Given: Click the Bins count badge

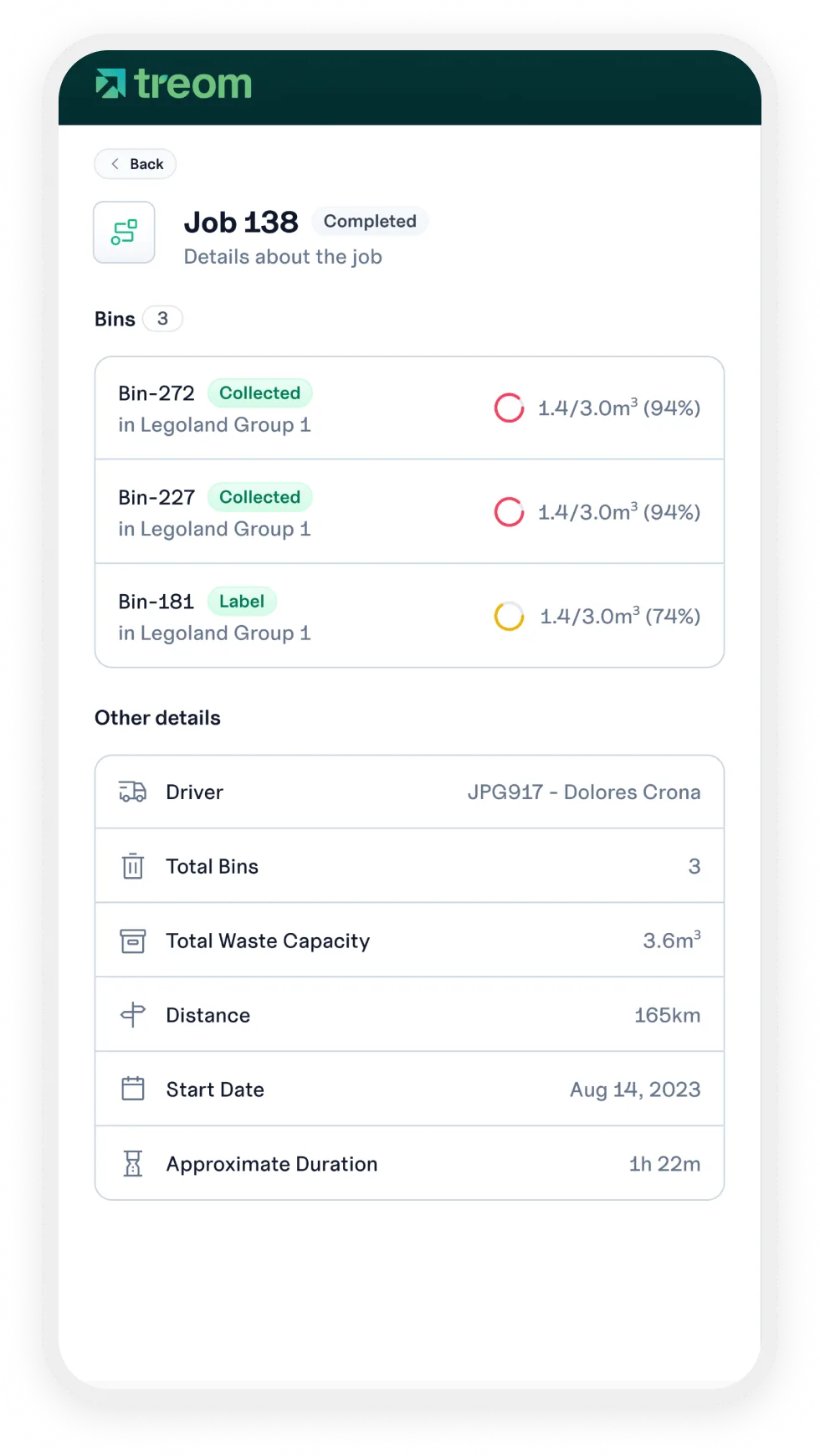Looking at the screenshot, I should click(162, 319).
